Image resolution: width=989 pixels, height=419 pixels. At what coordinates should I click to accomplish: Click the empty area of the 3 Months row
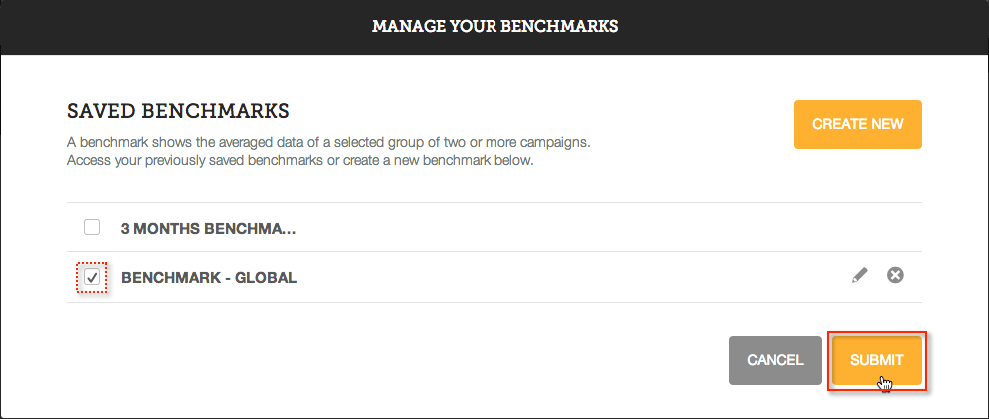coord(606,228)
